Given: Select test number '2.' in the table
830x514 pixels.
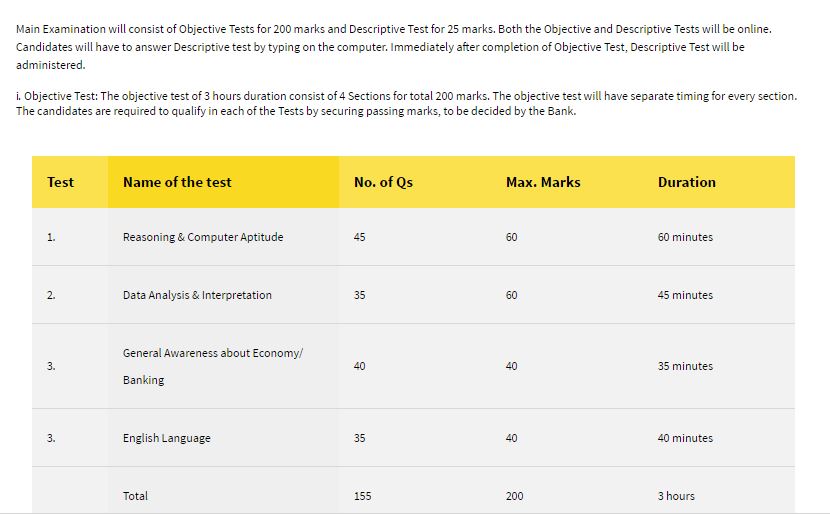Looking at the screenshot, I should coord(51,295).
